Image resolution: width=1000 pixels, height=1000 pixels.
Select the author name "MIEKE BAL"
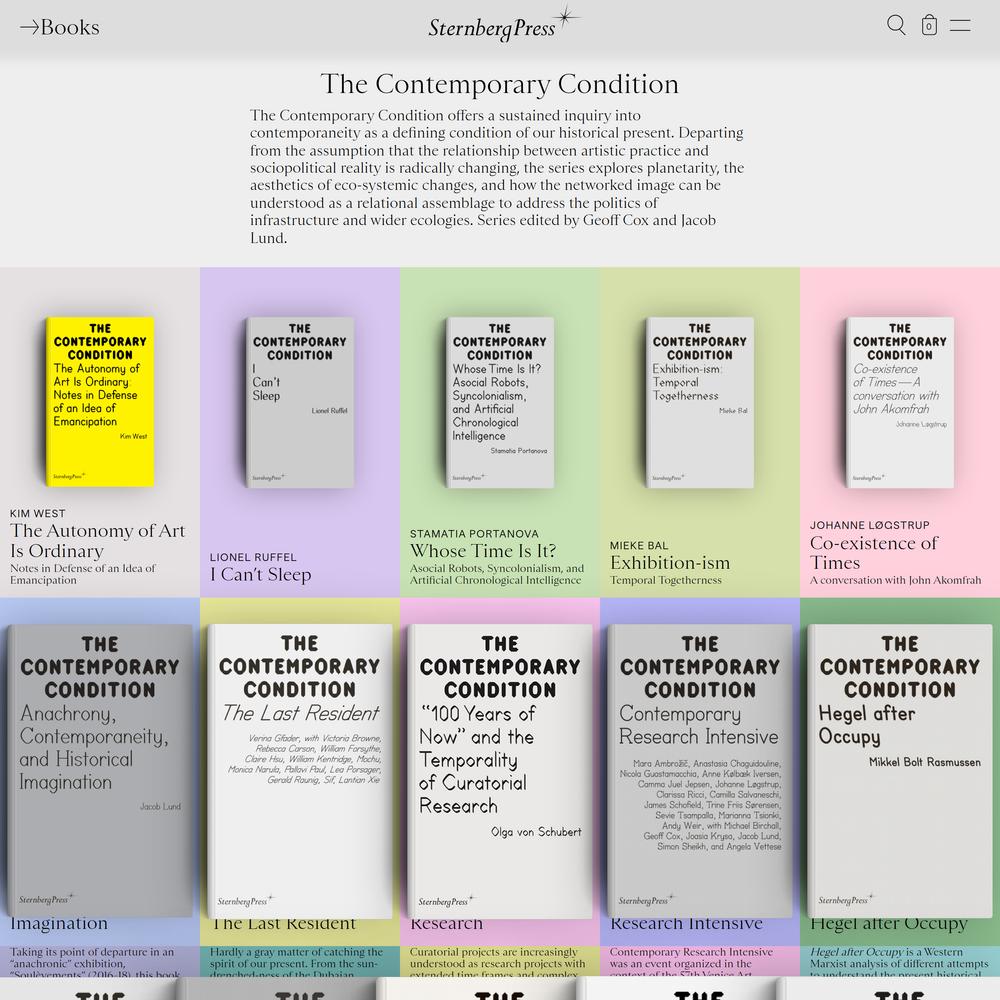click(x=639, y=546)
